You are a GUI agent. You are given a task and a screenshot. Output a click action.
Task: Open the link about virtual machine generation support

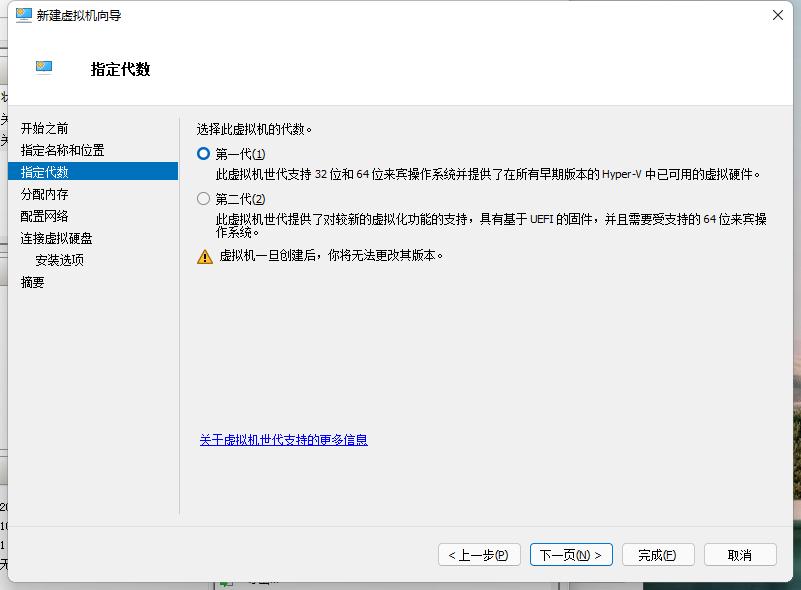[283, 440]
